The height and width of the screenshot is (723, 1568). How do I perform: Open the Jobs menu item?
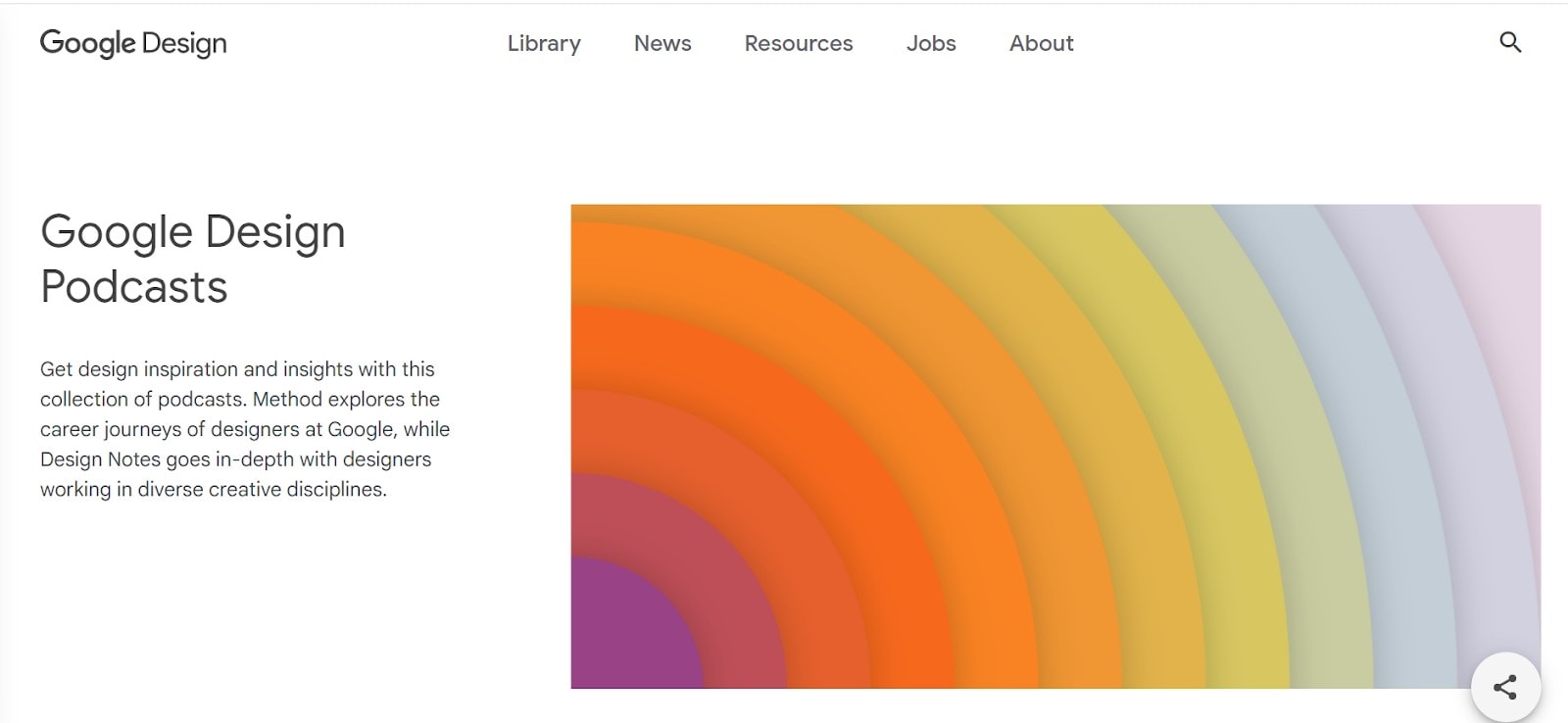(x=931, y=43)
